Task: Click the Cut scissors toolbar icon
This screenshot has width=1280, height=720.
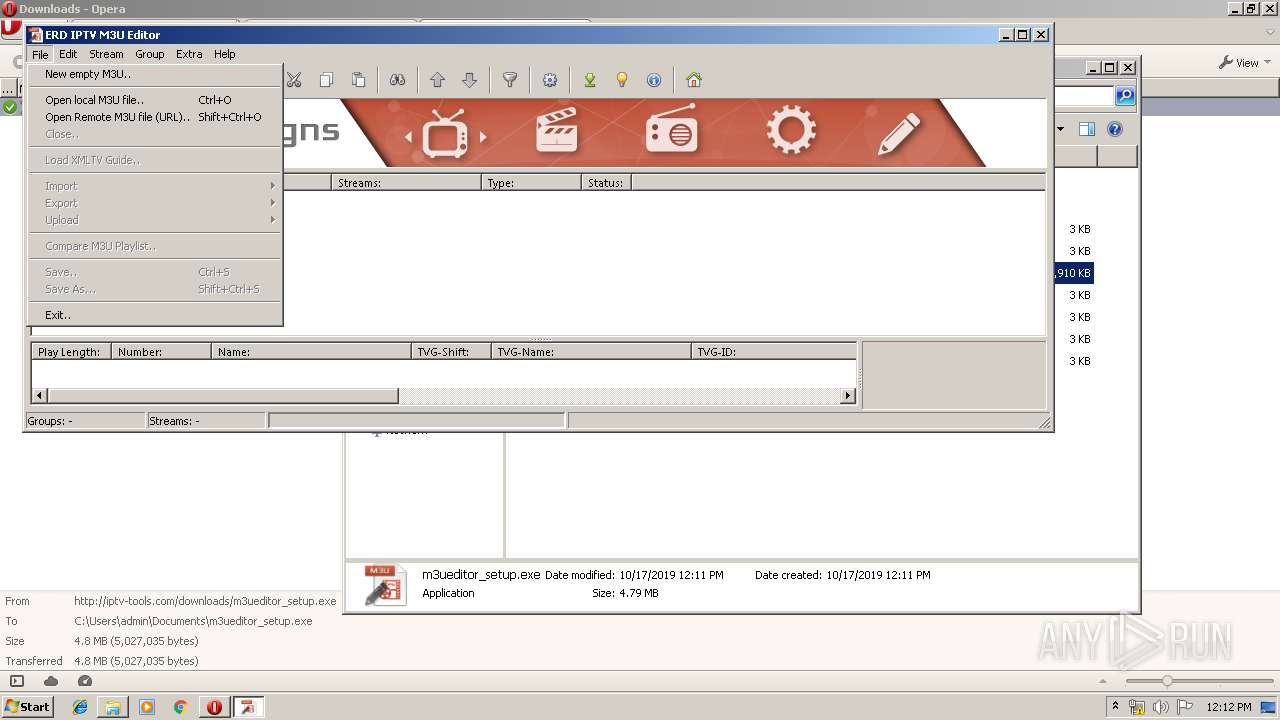Action: [x=294, y=80]
